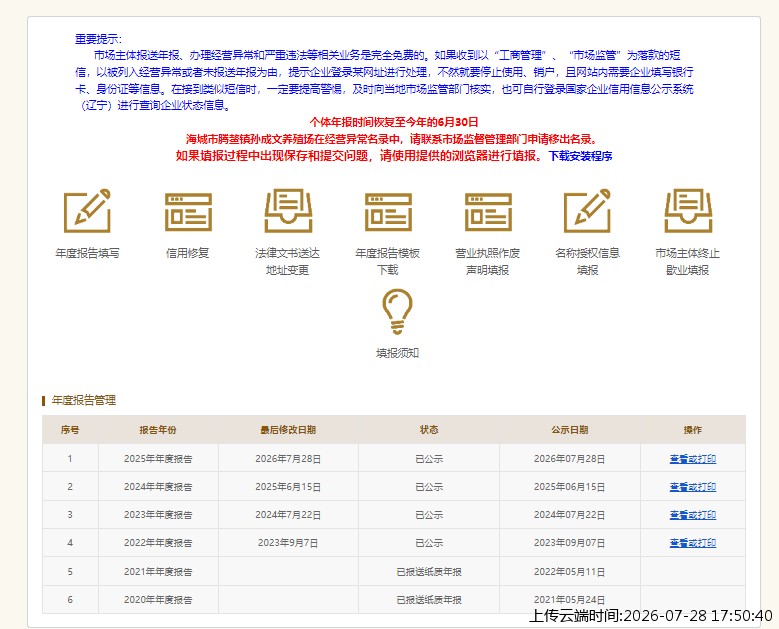Image resolution: width=779 pixels, height=629 pixels.
Task: Click the 报告年份 column header
Action: pos(158,430)
